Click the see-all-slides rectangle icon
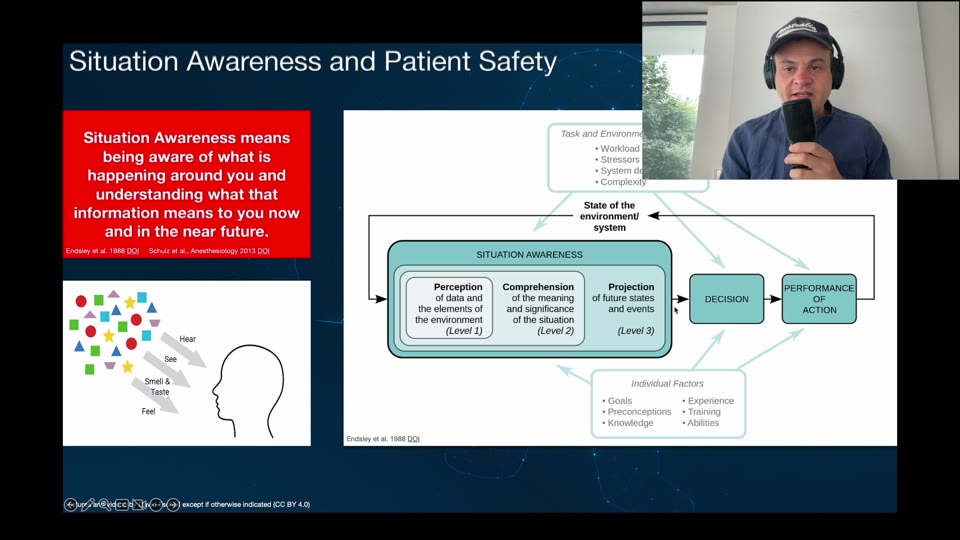 point(138,504)
